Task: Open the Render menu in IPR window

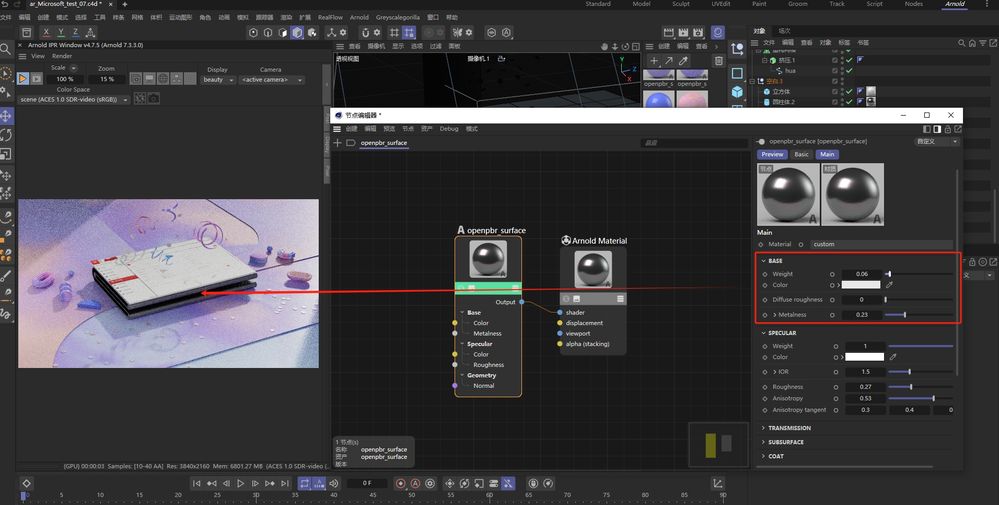Action: coord(62,56)
